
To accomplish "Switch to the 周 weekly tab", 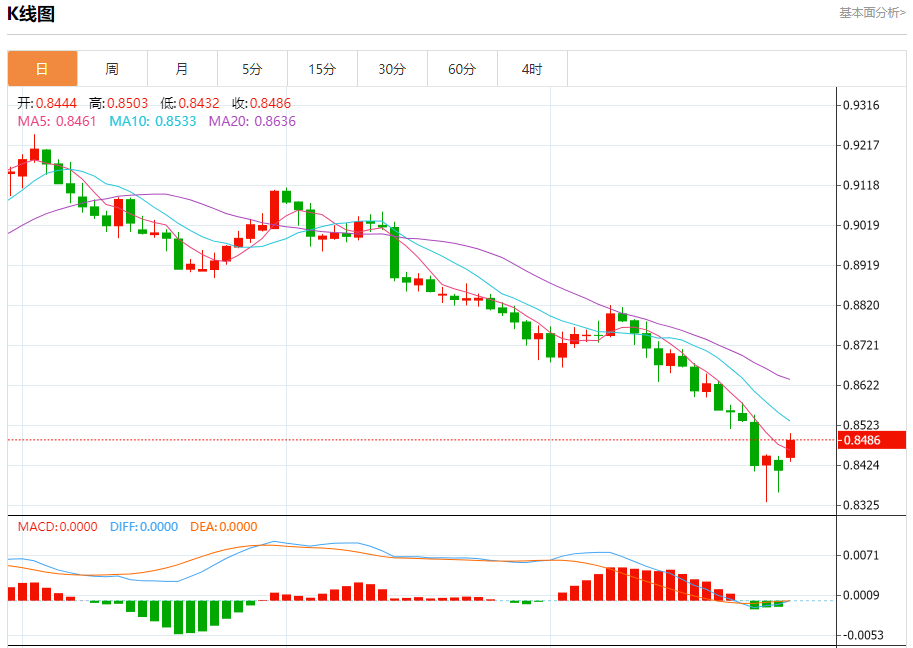I will point(112,69).
